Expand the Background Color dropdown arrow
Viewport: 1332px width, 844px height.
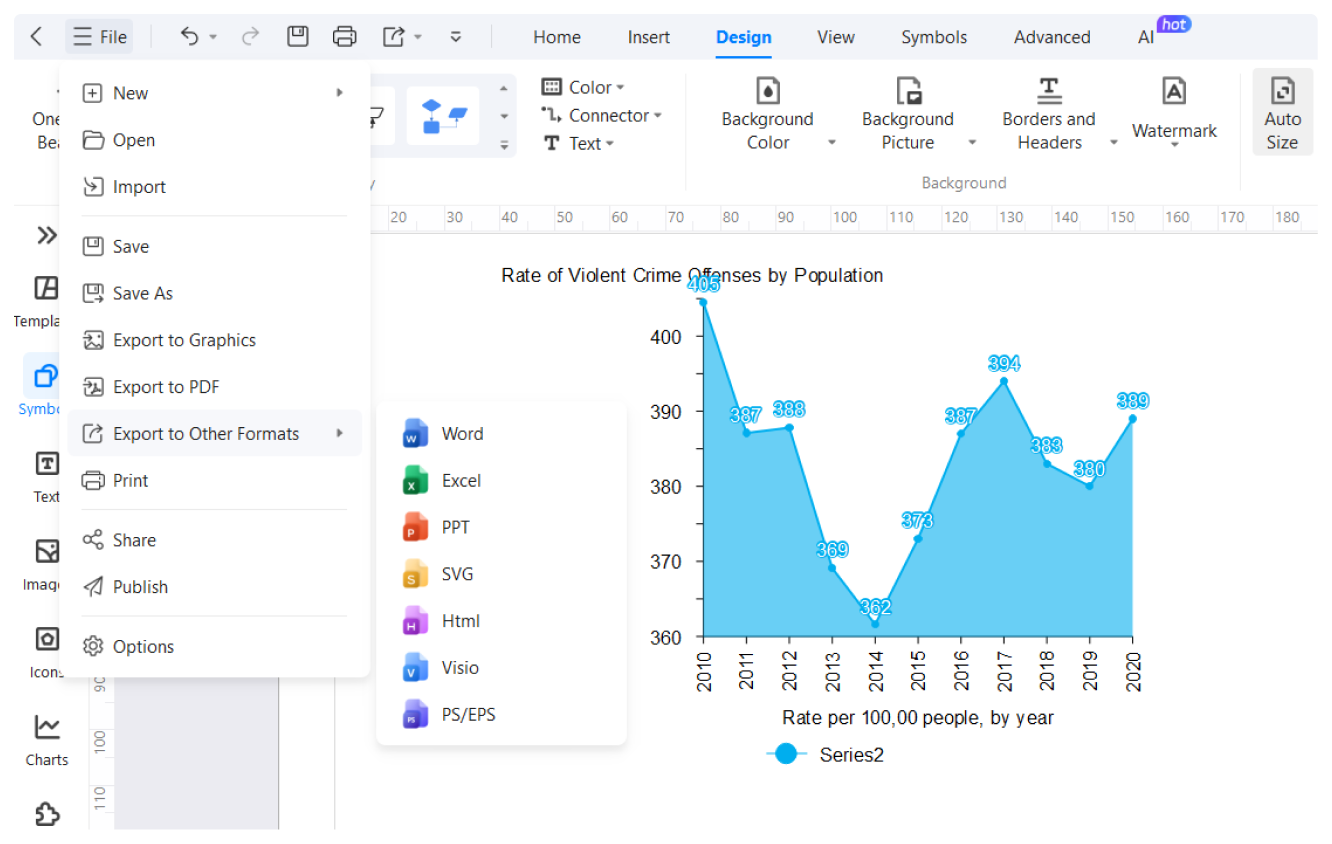click(832, 143)
